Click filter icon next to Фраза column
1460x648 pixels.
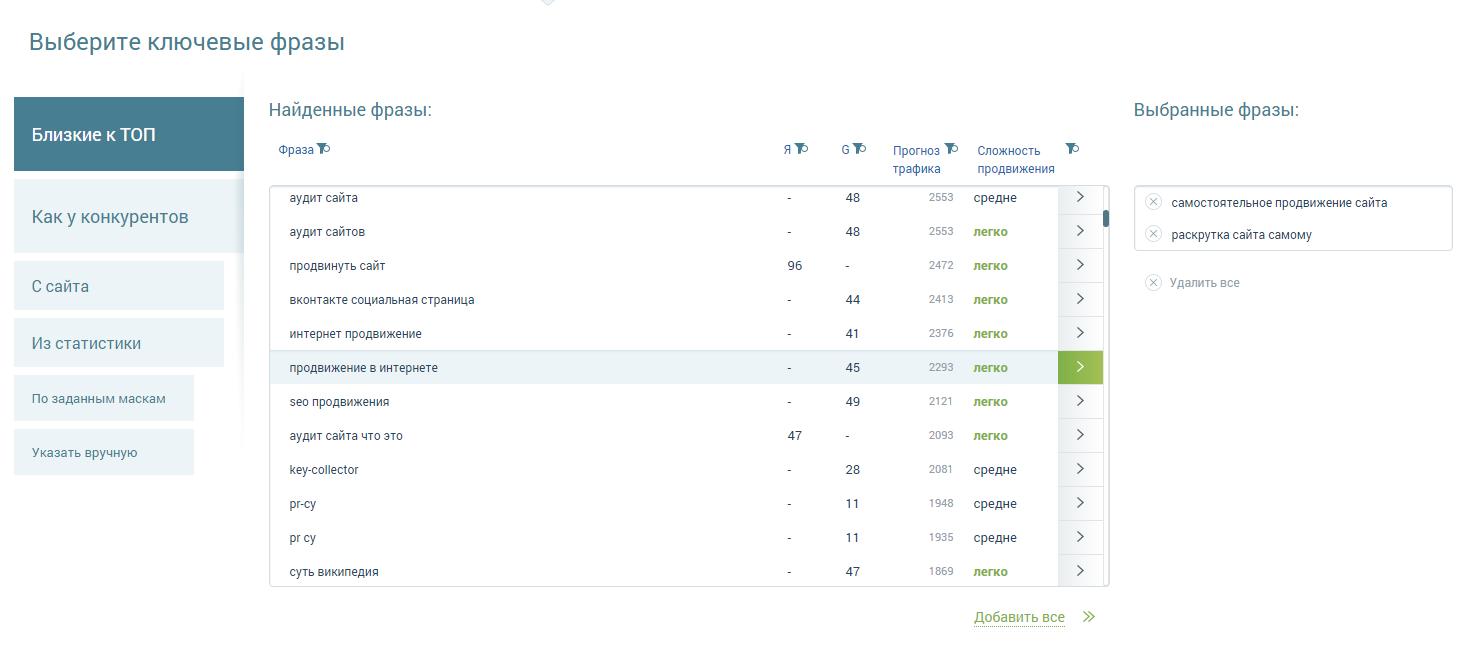tap(323, 150)
